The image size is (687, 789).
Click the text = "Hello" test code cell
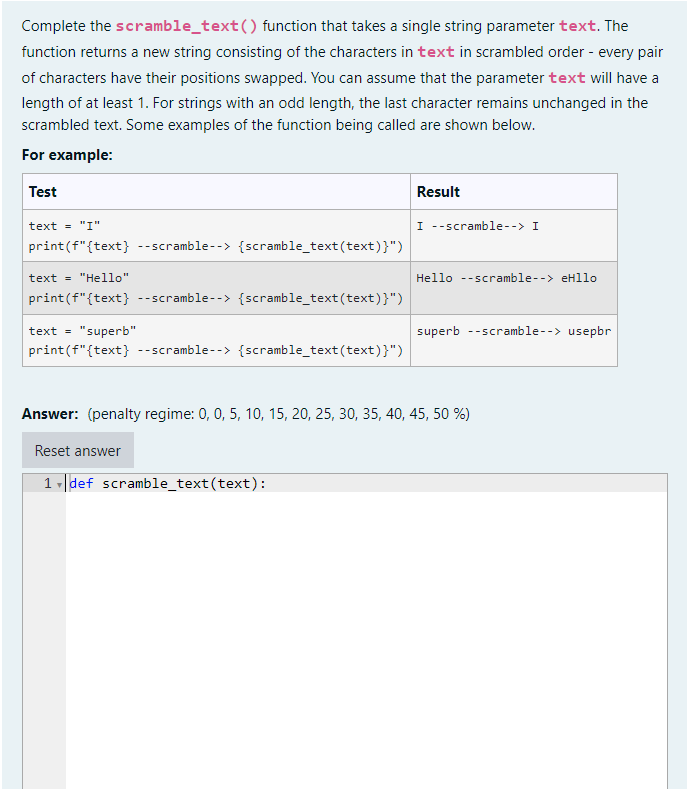tap(216, 288)
